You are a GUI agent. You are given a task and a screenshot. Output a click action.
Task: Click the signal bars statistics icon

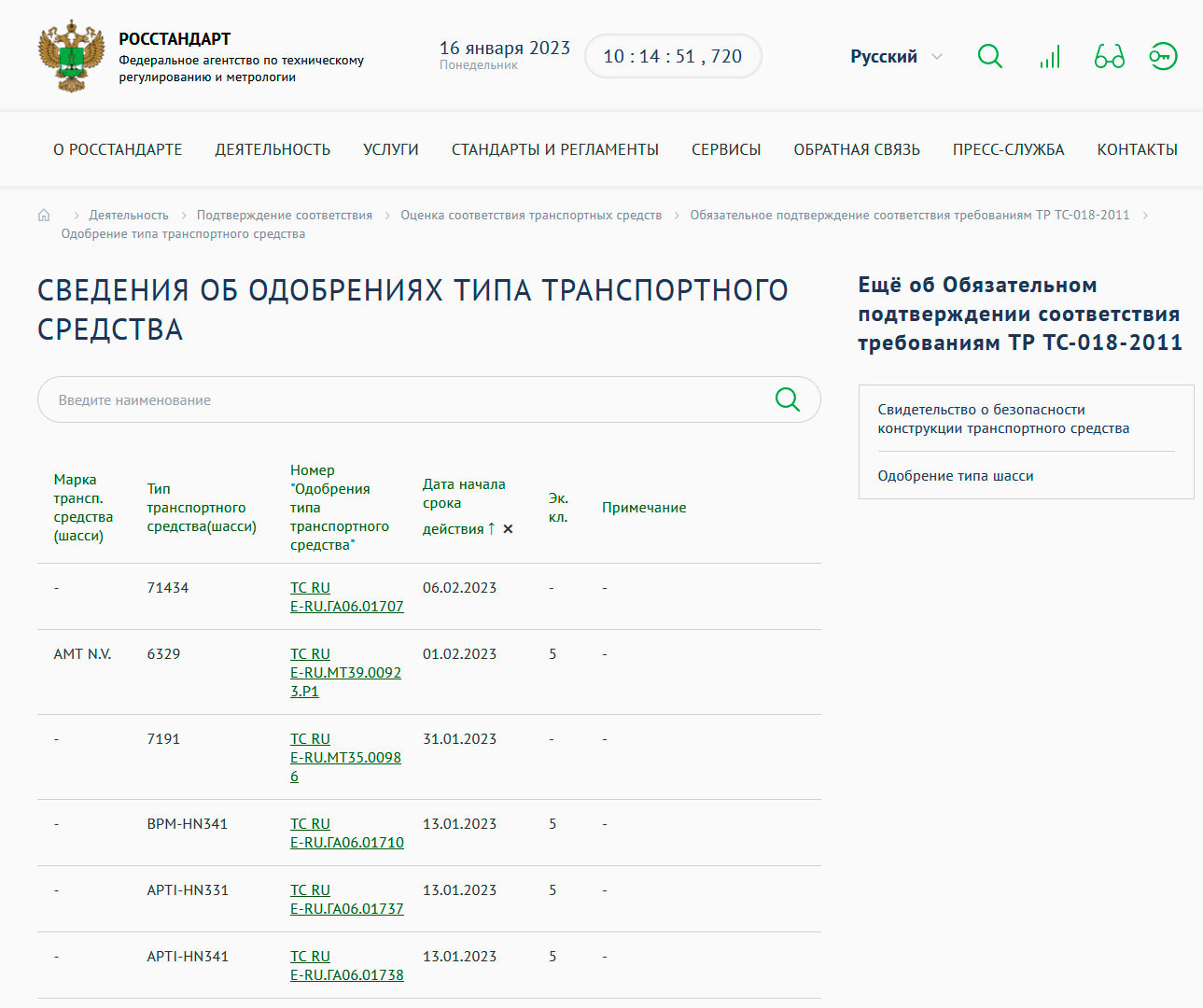[1050, 57]
